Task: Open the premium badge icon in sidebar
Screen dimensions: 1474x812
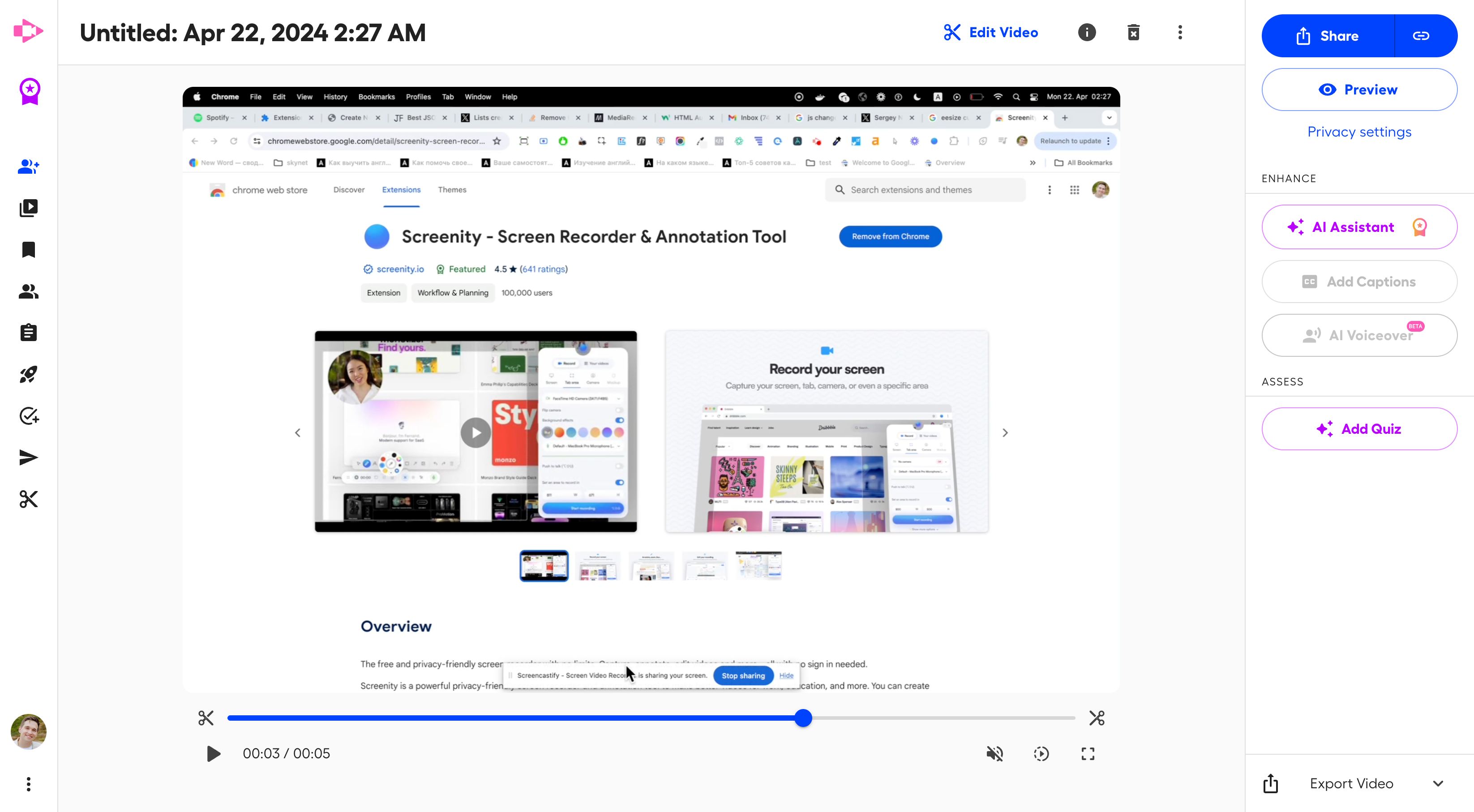Action: (x=30, y=91)
